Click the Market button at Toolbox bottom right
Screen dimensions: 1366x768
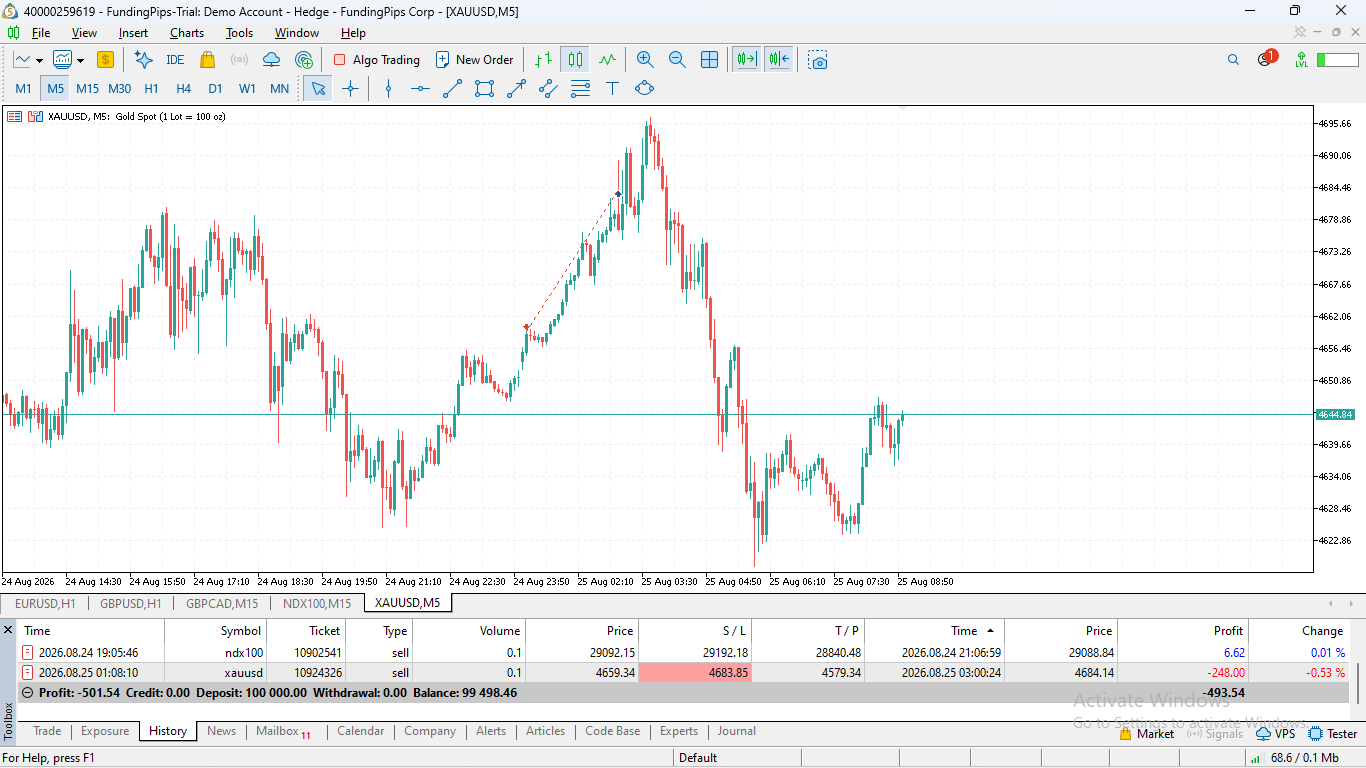tap(1147, 734)
